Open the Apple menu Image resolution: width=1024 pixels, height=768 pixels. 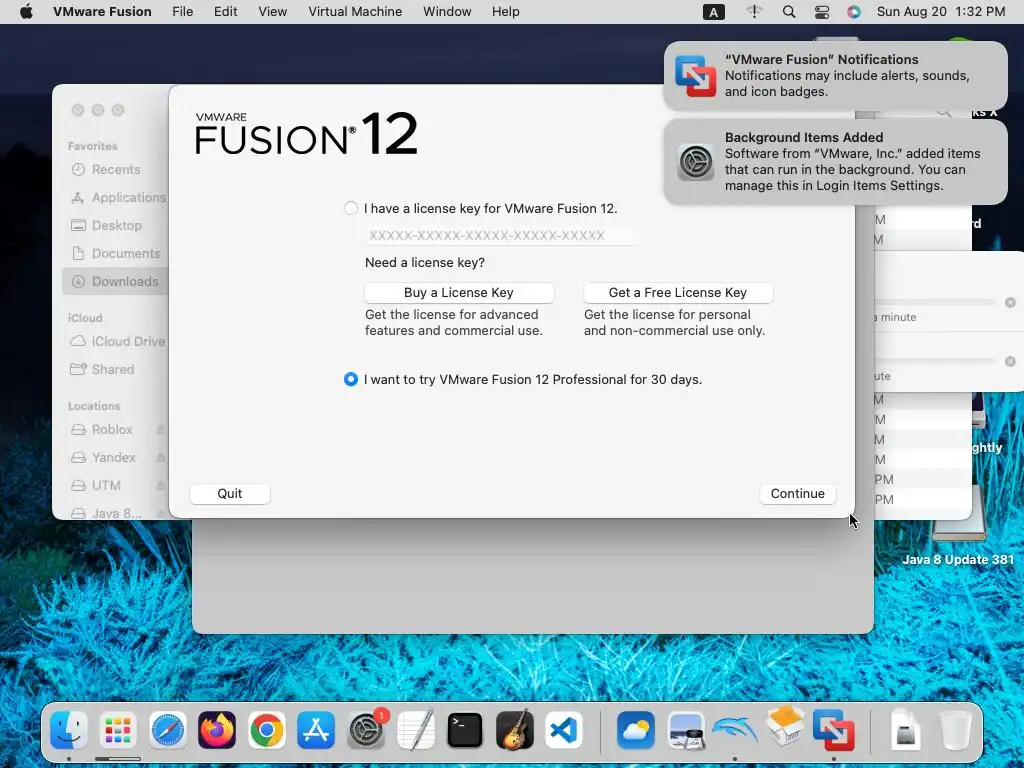(x=26, y=12)
